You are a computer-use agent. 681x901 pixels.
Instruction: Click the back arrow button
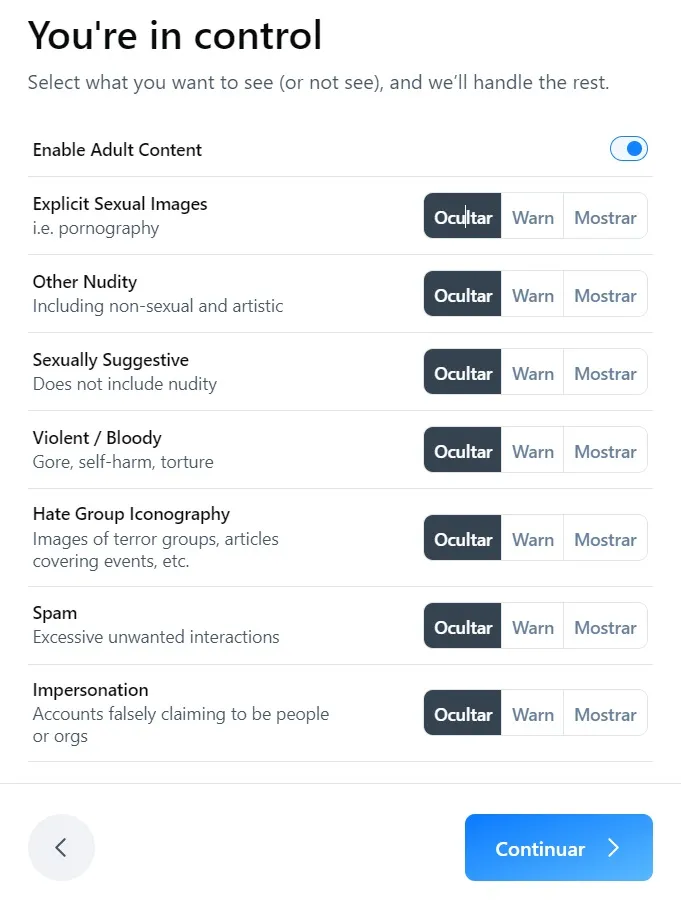pyautogui.click(x=61, y=848)
